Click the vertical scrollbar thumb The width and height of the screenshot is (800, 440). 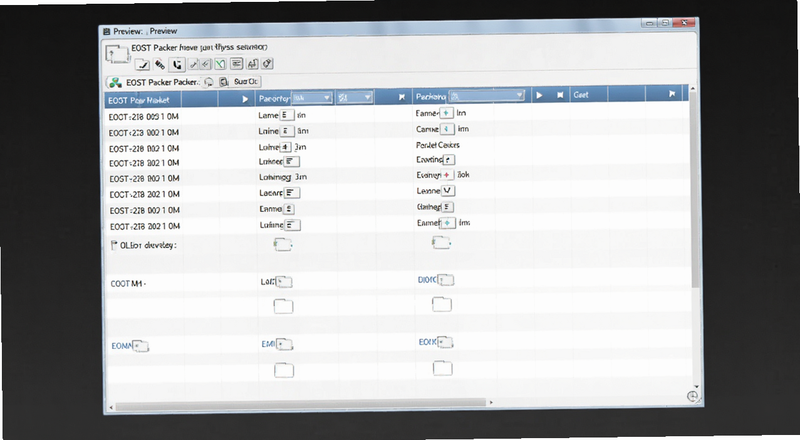coord(695,191)
